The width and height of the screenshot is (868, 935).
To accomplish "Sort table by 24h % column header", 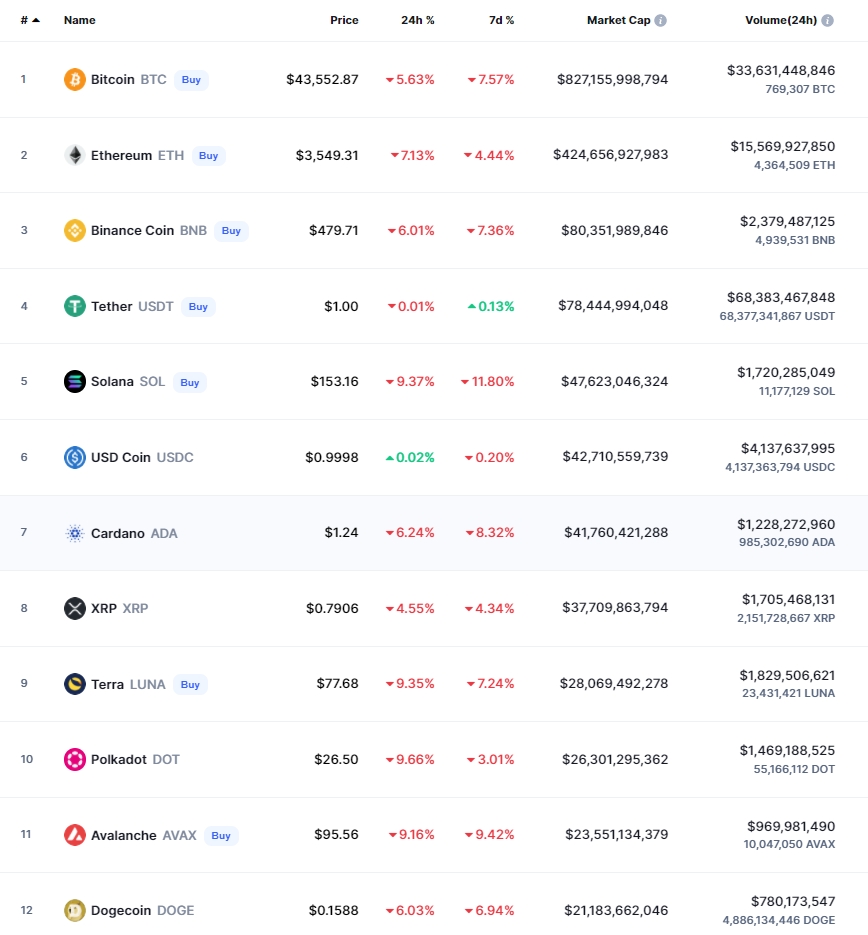I will (417, 20).
